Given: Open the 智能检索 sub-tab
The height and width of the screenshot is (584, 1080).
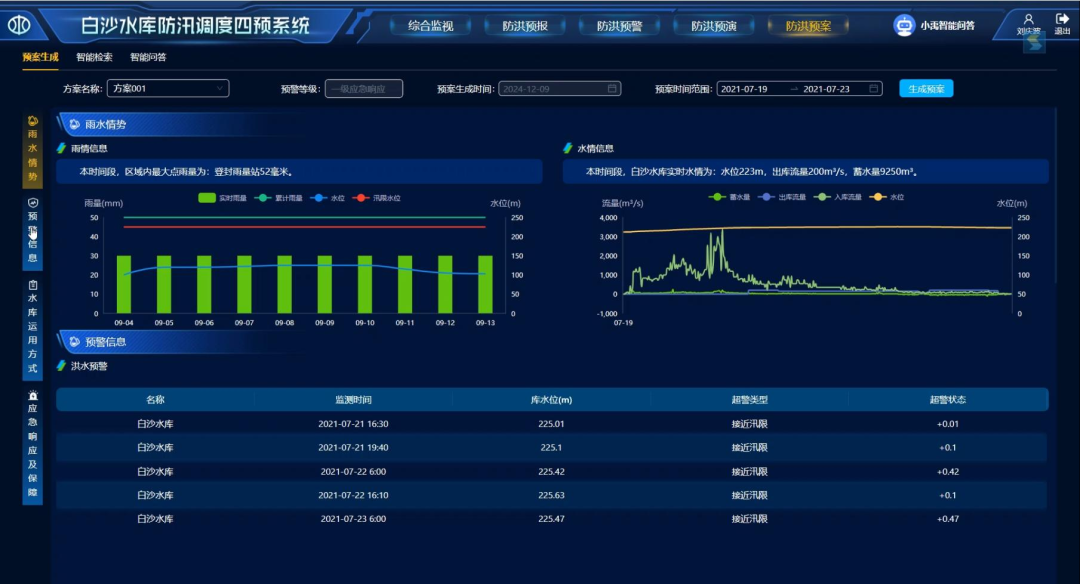Looking at the screenshot, I should [x=94, y=57].
